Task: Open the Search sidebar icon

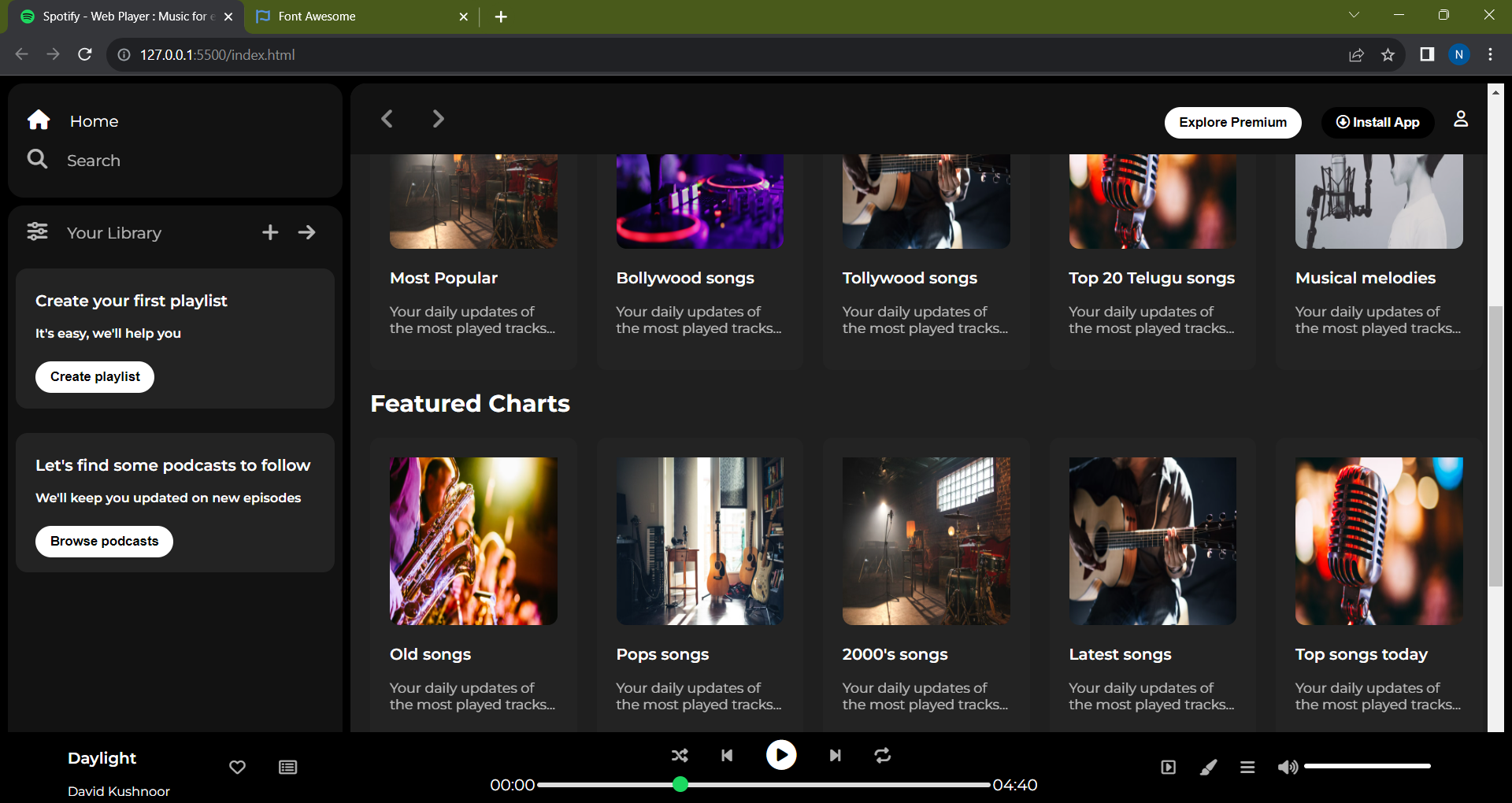Action: pos(37,160)
